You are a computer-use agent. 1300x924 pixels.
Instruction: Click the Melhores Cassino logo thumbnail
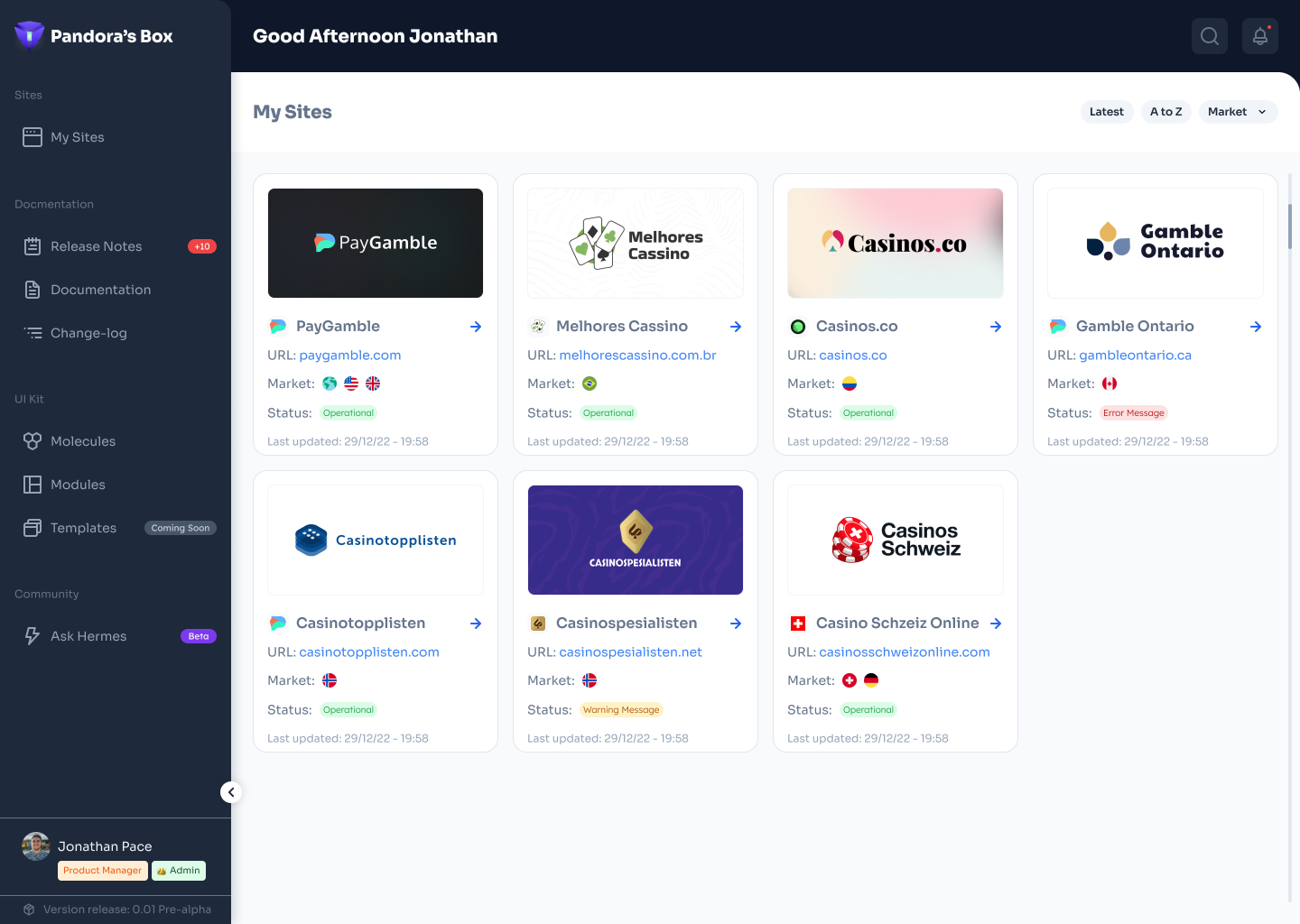(636, 243)
